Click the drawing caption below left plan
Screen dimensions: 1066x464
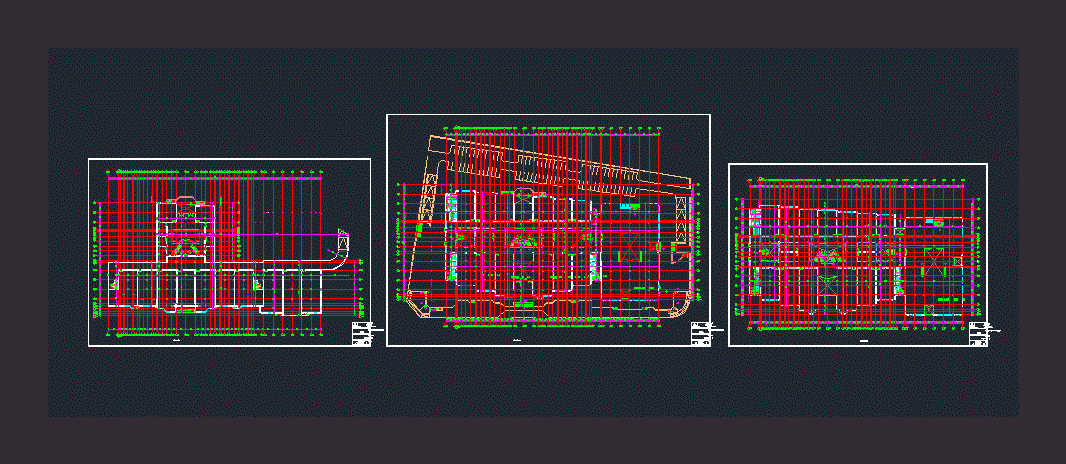pos(176,342)
